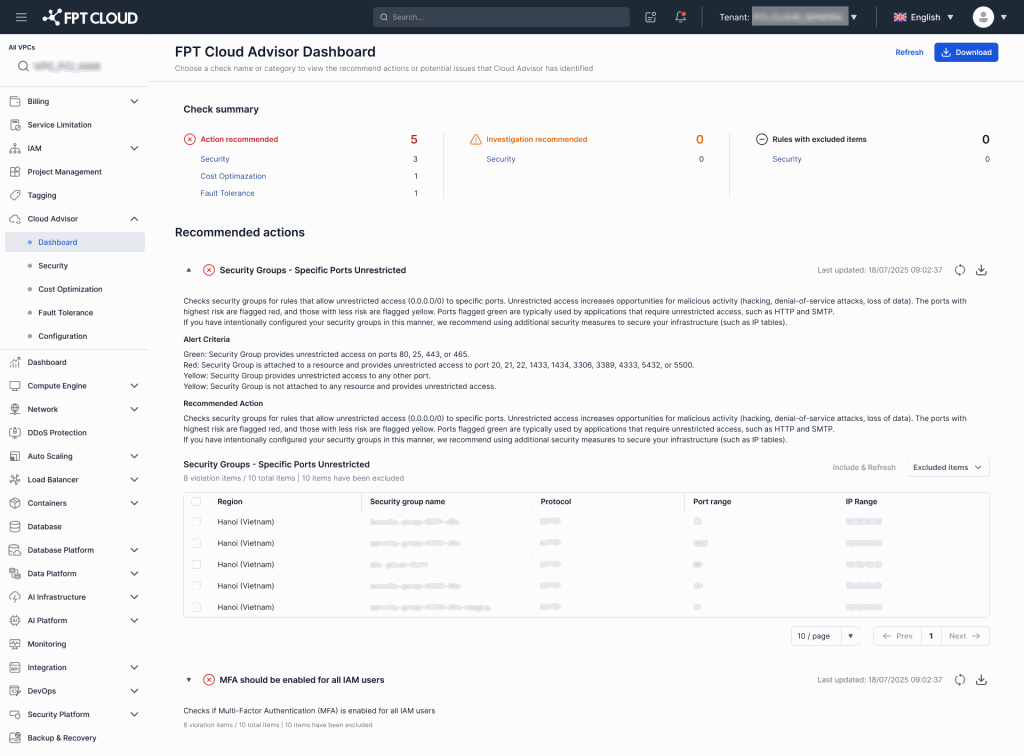
Task: Check the second Hanoi (Vietnam) row checkbox
Action: (196, 543)
